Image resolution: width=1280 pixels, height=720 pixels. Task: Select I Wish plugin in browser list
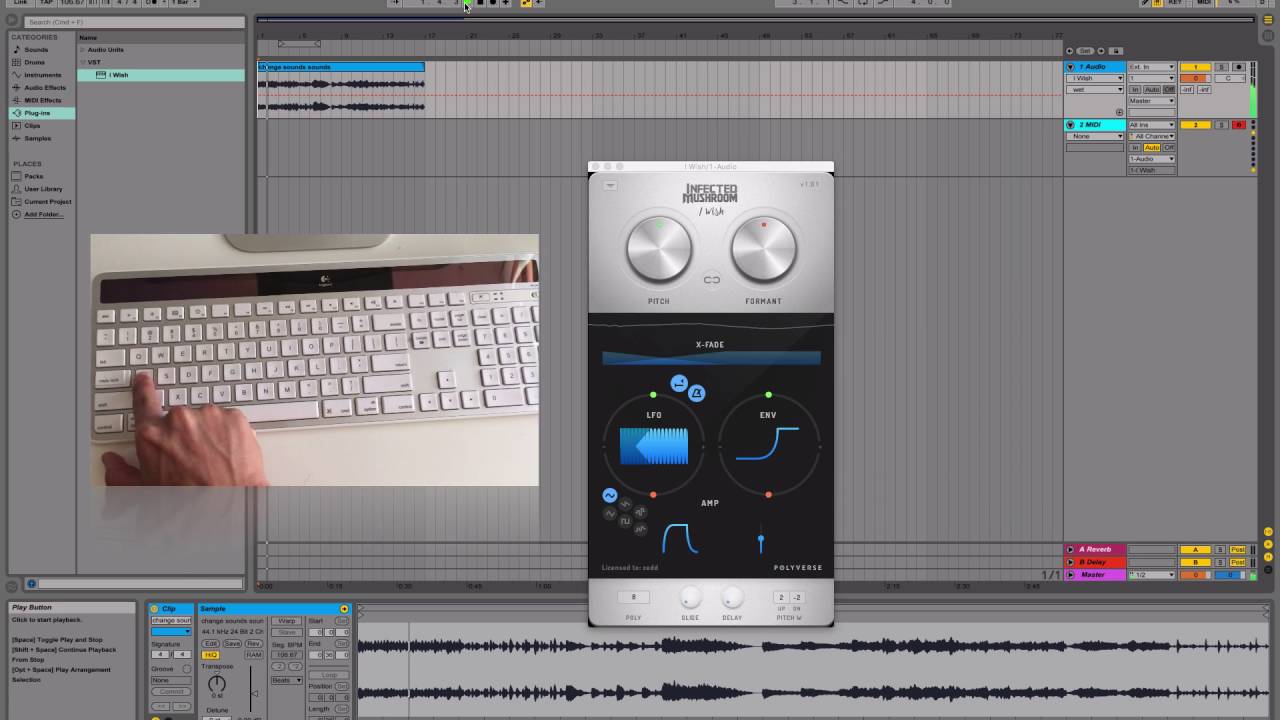(x=161, y=75)
